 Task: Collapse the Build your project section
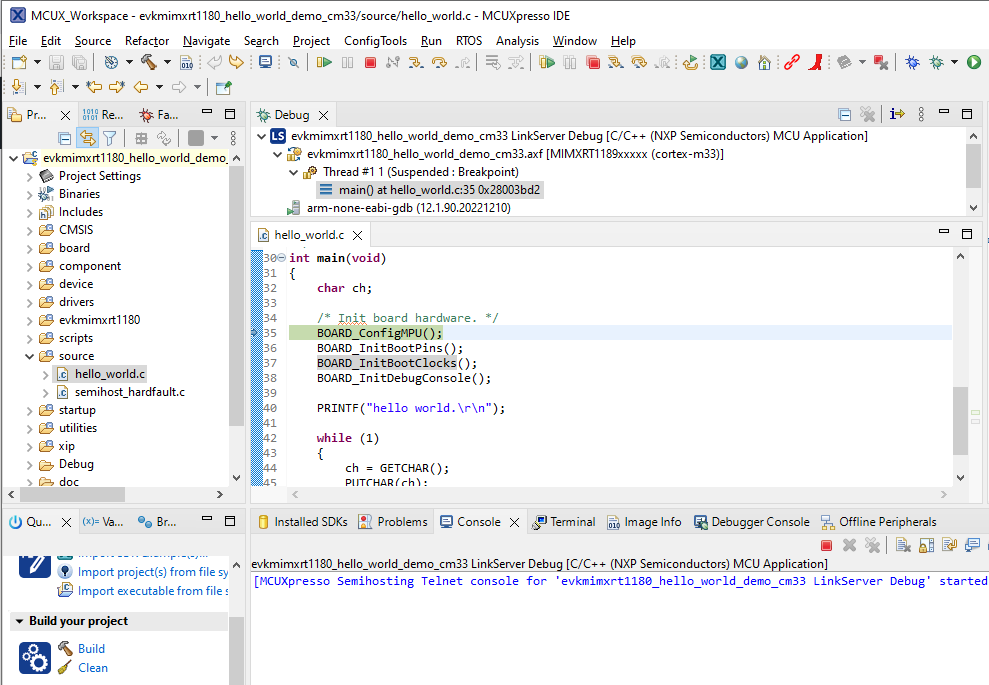point(19,621)
